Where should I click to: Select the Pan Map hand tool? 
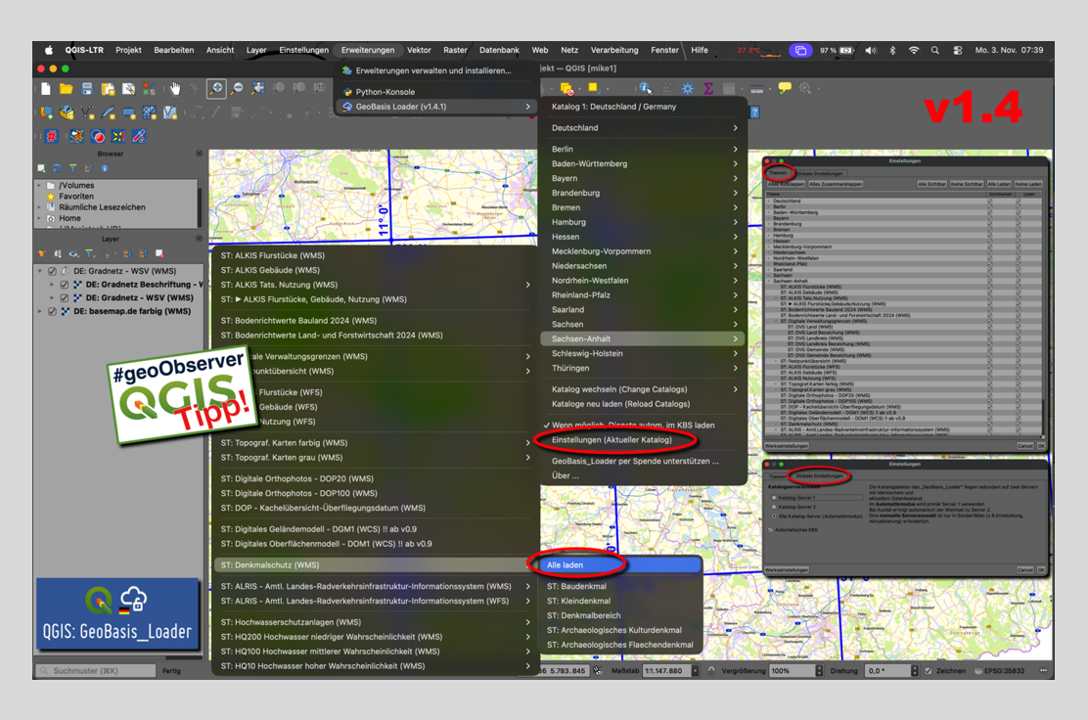pos(175,89)
